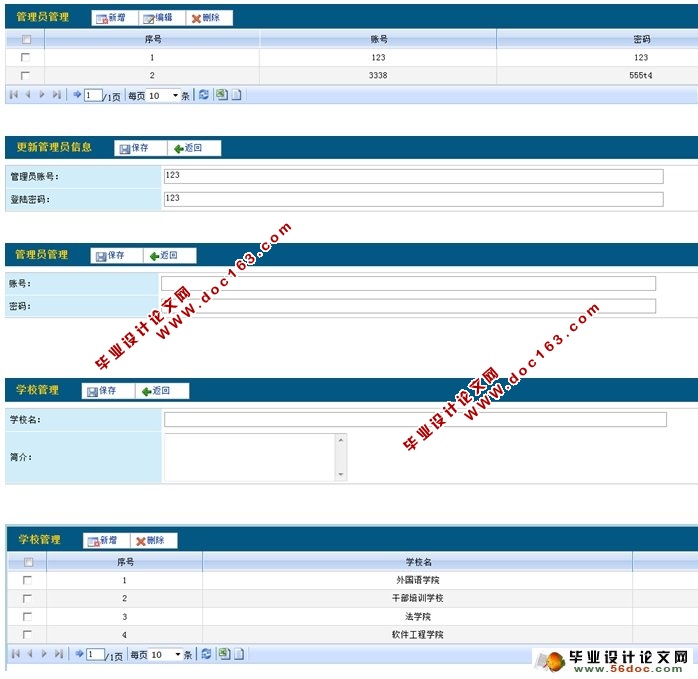698x679 pixels.
Task: Click the 法学院 cell
Action: [418, 617]
